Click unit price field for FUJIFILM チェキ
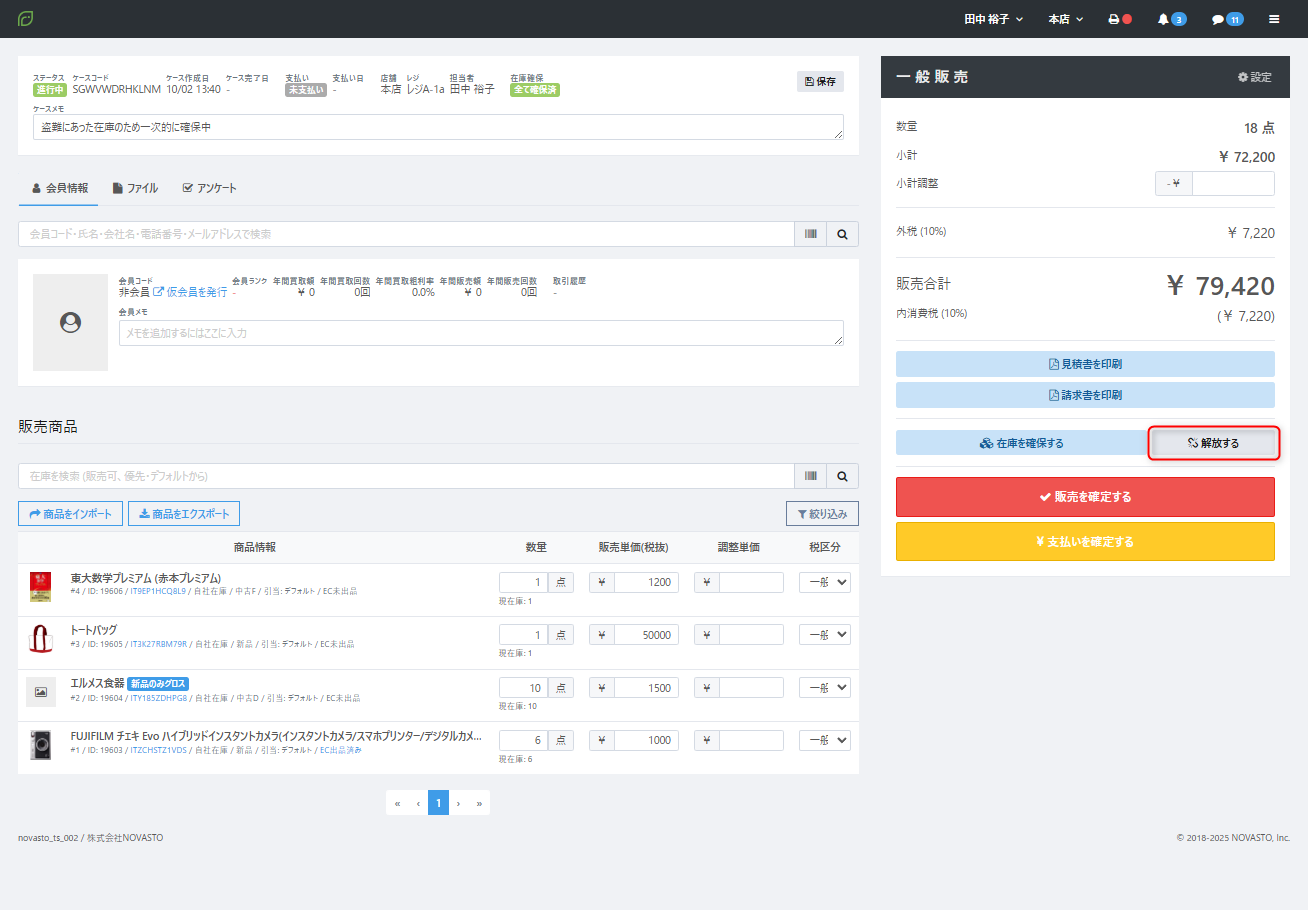This screenshot has height=910, width=1308. [646, 741]
